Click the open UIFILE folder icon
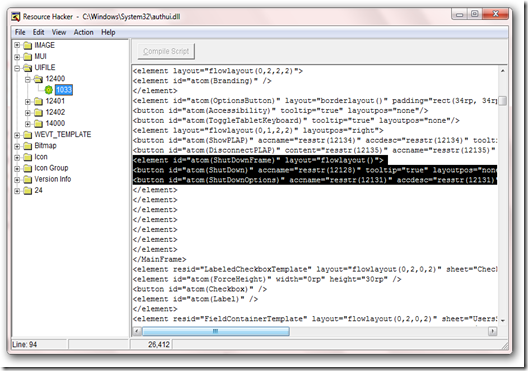This screenshot has height=371, width=528. (x=28, y=68)
